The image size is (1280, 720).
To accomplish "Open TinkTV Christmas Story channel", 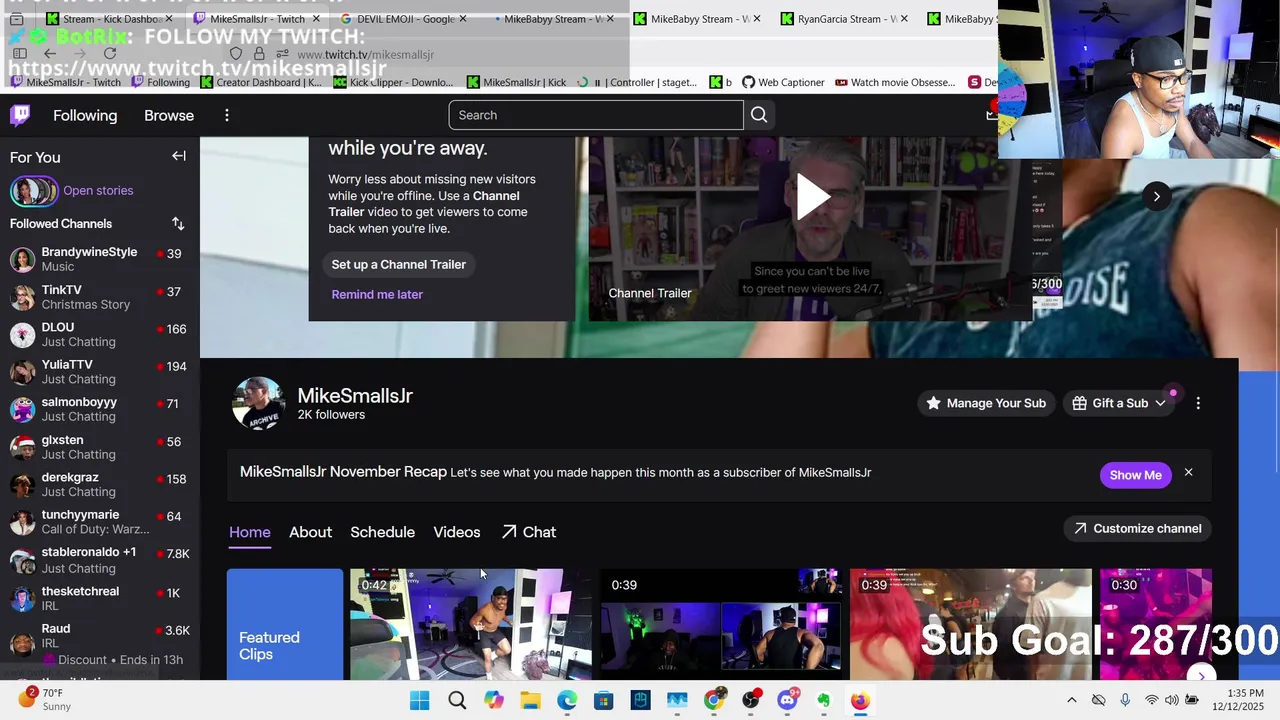I will [100, 297].
